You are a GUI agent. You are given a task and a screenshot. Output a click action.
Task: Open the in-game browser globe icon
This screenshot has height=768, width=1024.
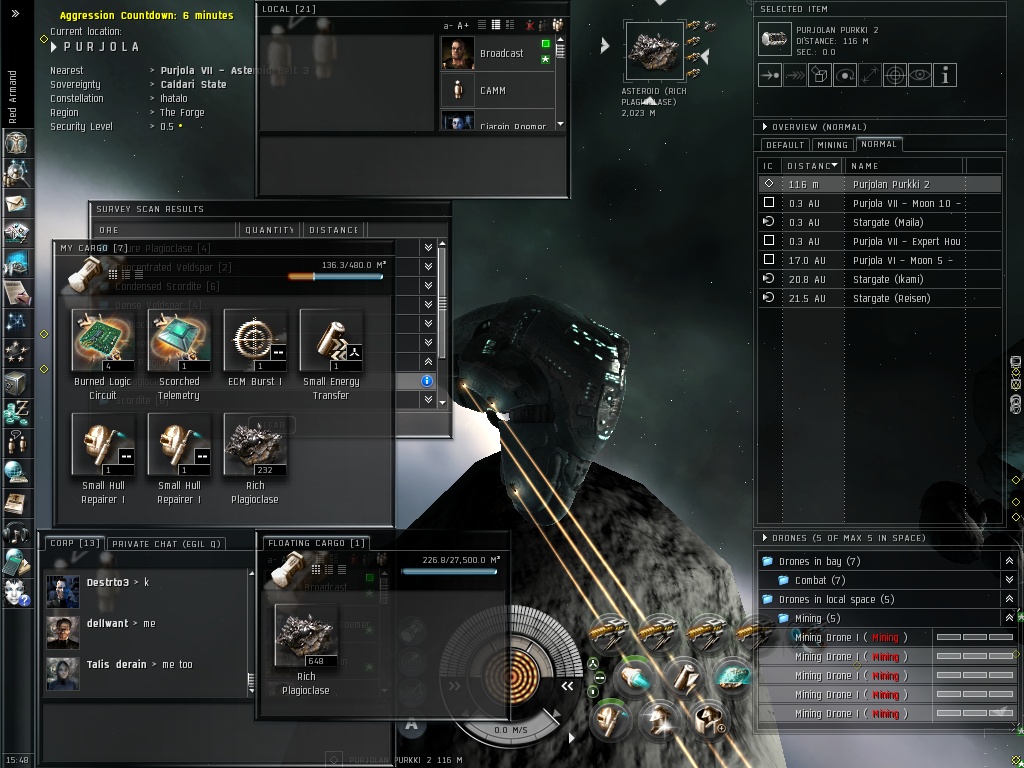tap(16, 473)
